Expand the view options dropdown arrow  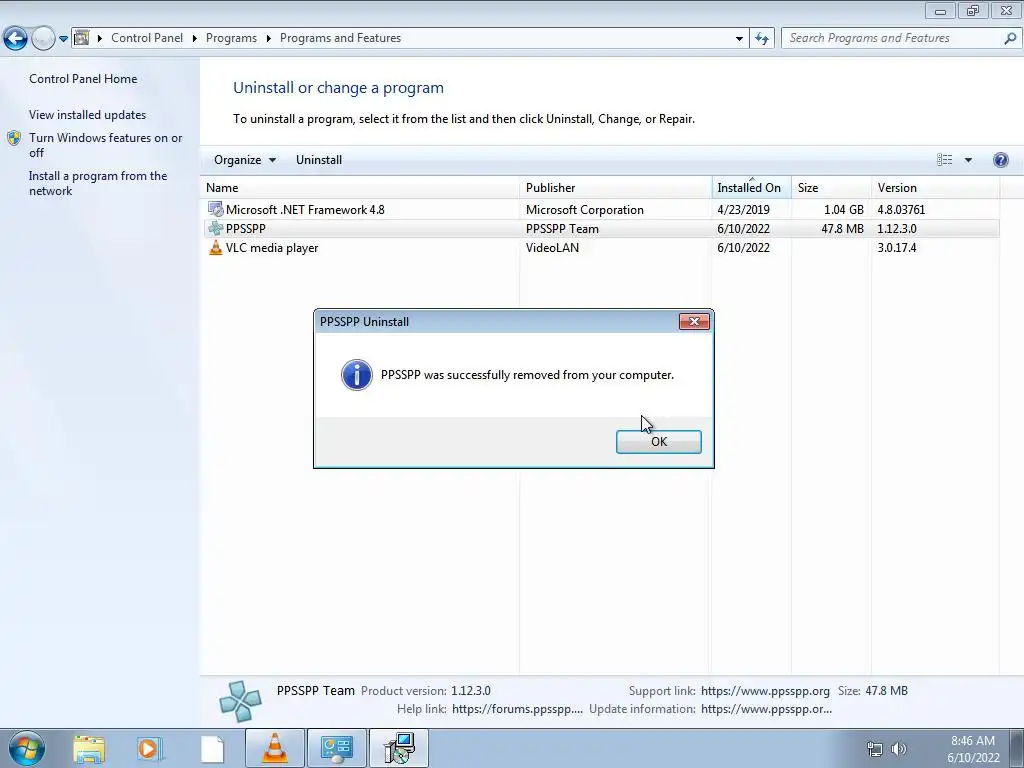click(968, 160)
